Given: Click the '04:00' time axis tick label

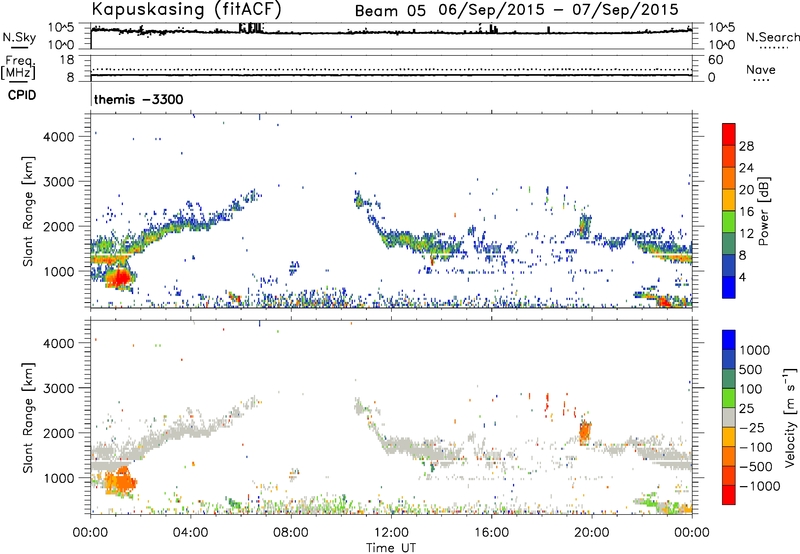Looking at the screenshot, I should coord(190,533).
